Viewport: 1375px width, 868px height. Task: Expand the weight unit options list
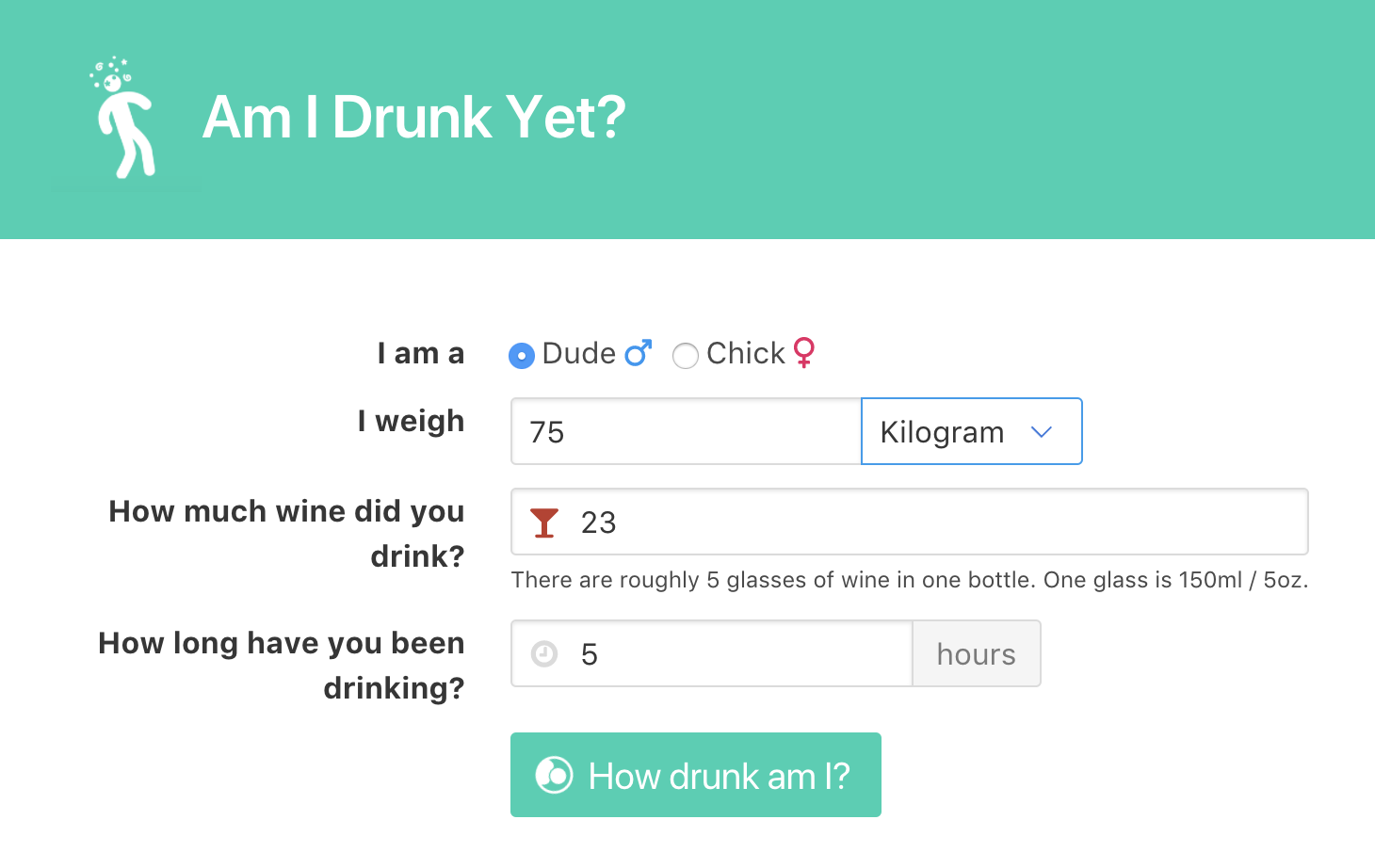(971, 431)
